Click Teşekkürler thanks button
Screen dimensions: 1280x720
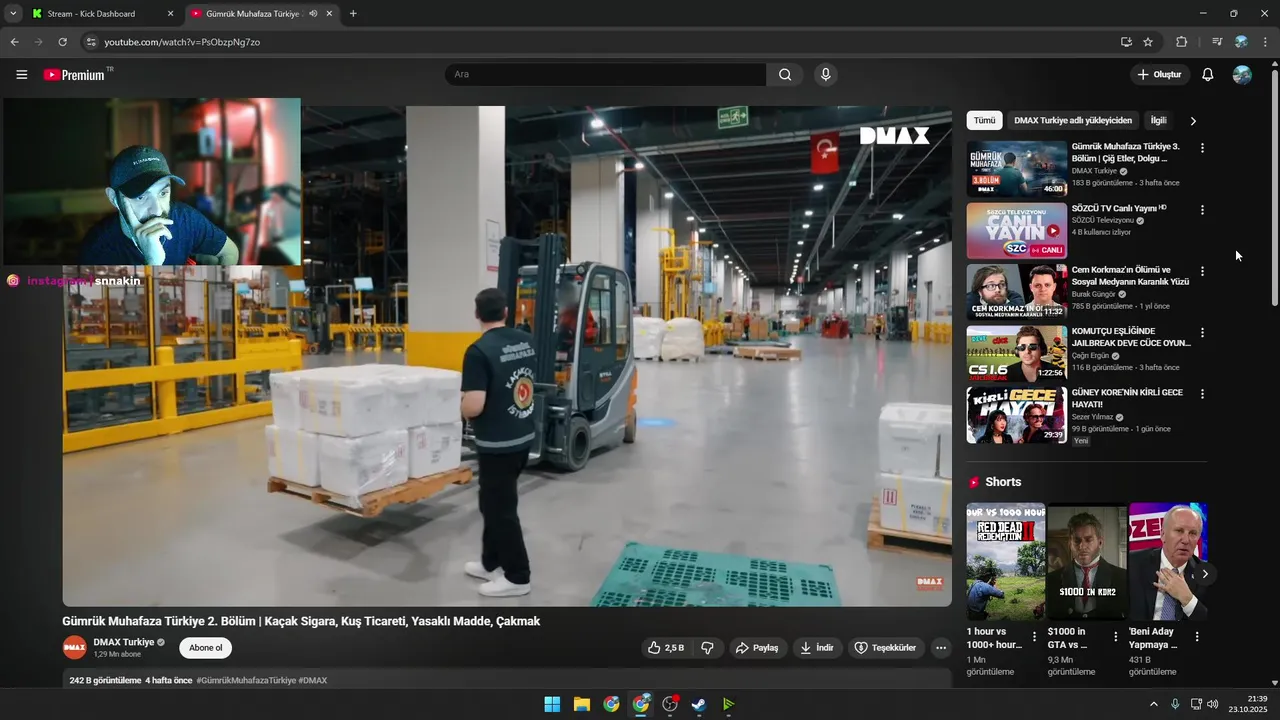(885, 648)
